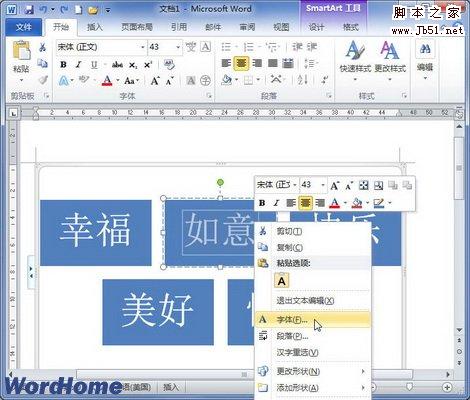Viewport: 470px width, 400px height.
Task: Expand Add Shape submenu
Action: click(313, 388)
